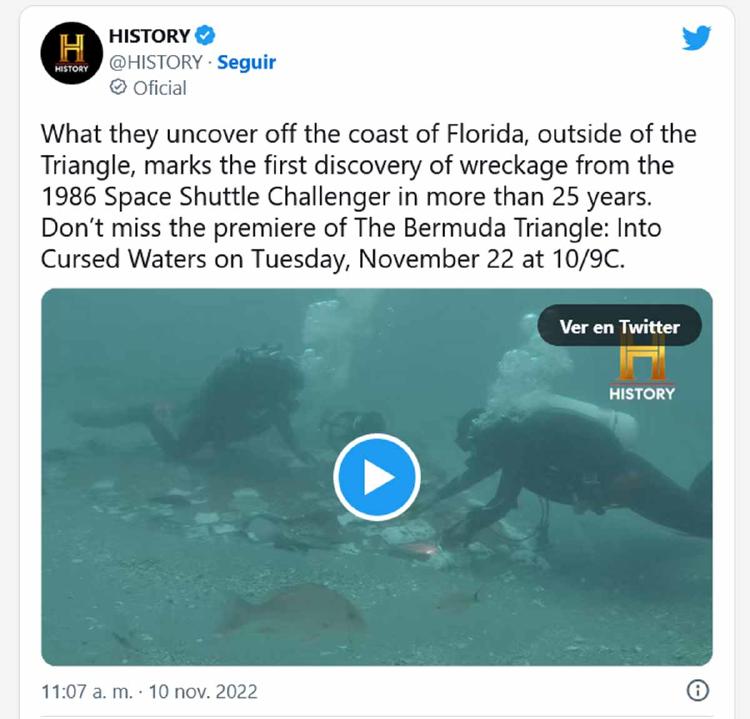
Task: Play the embedded tweet video
Action: pyautogui.click(x=377, y=477)
